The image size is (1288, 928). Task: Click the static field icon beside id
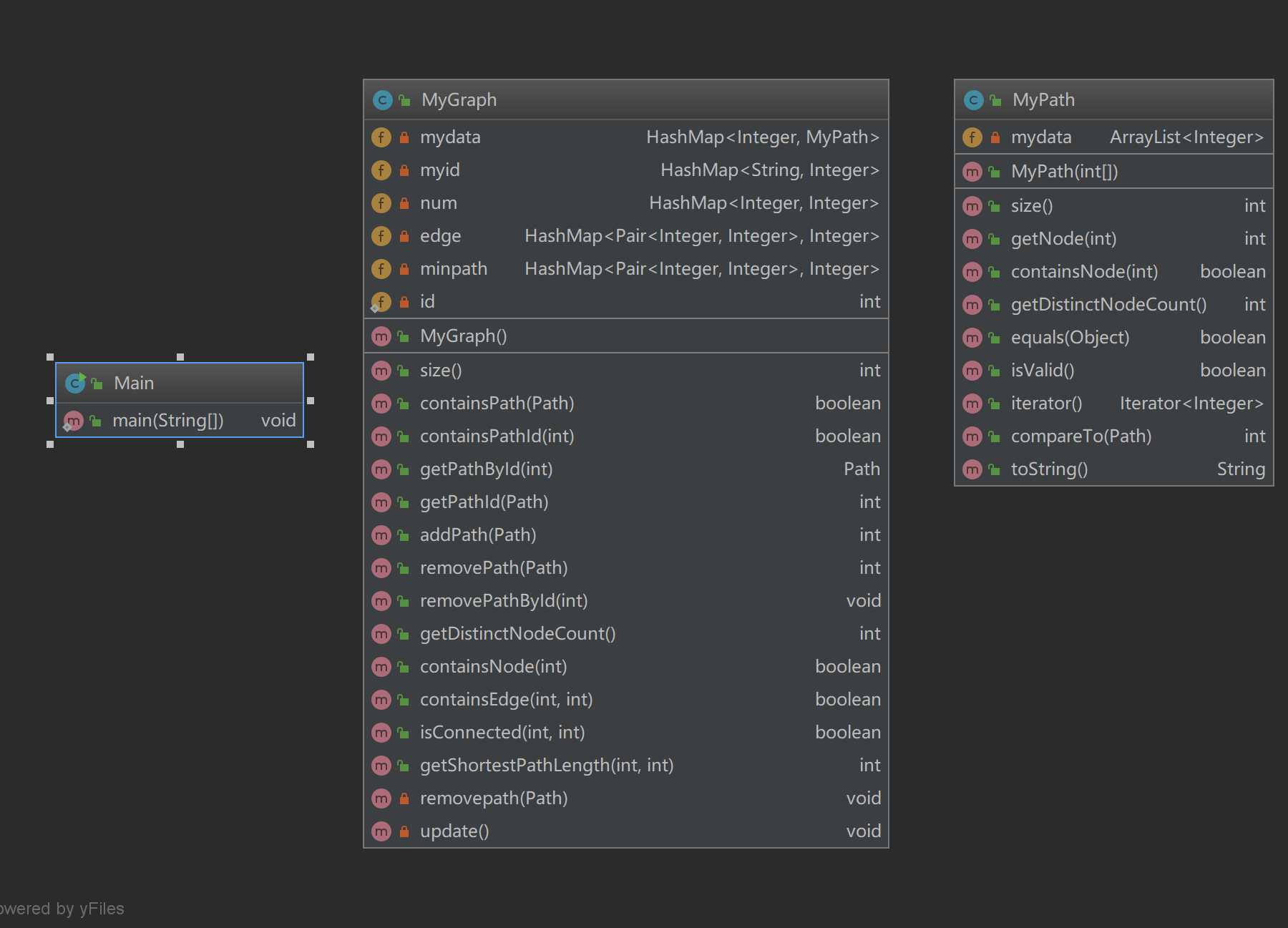(381, 303)
